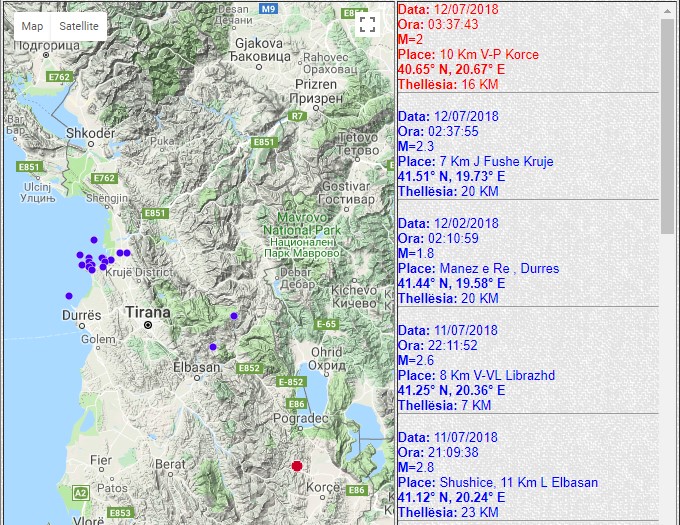Switch to Map view
This screenshot has width=680, height=525.
tap(32, 26)
